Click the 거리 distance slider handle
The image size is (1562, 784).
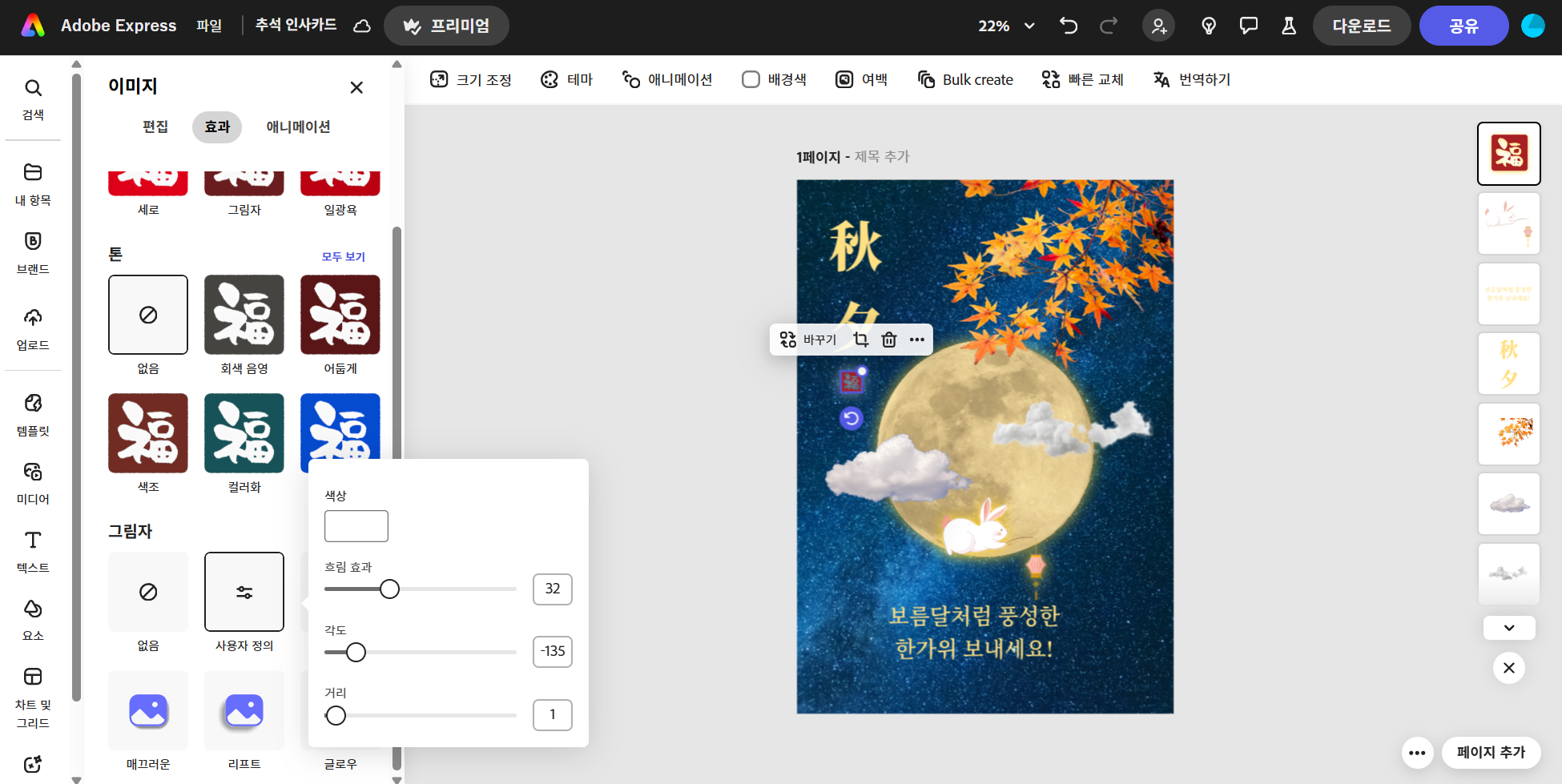tap(336, 715)
